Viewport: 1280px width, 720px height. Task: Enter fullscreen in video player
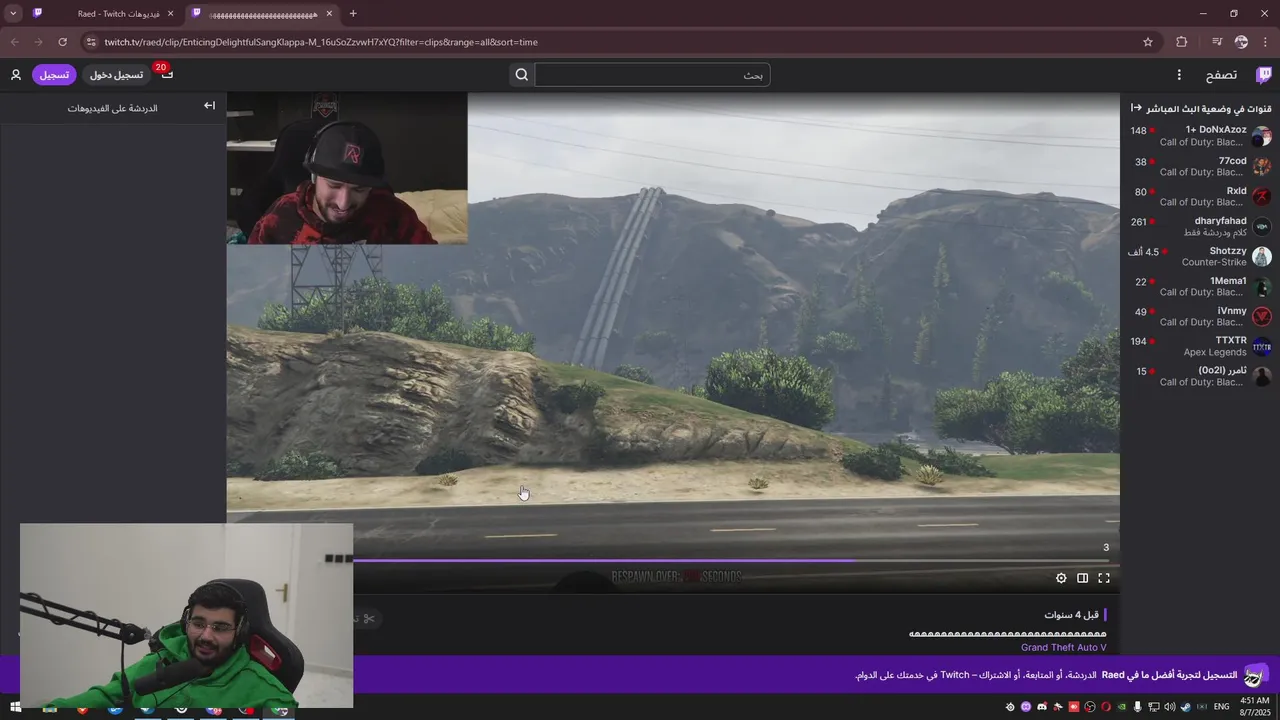(x=1104, y=578)
